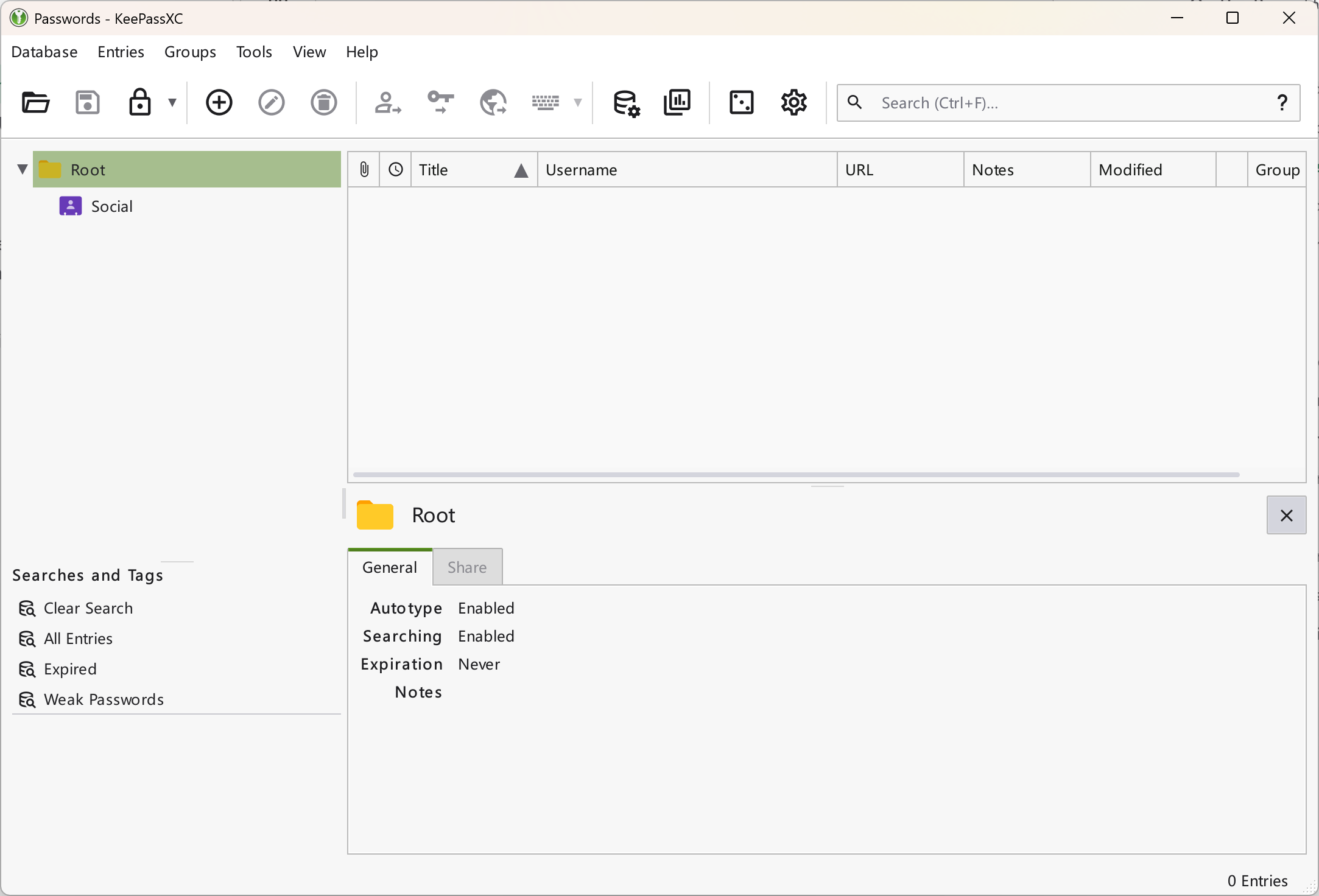Screen dimensions: 1319x896
Task: Collapse the Root group tree
Action: pyautogui.click(x=23, y=169)
